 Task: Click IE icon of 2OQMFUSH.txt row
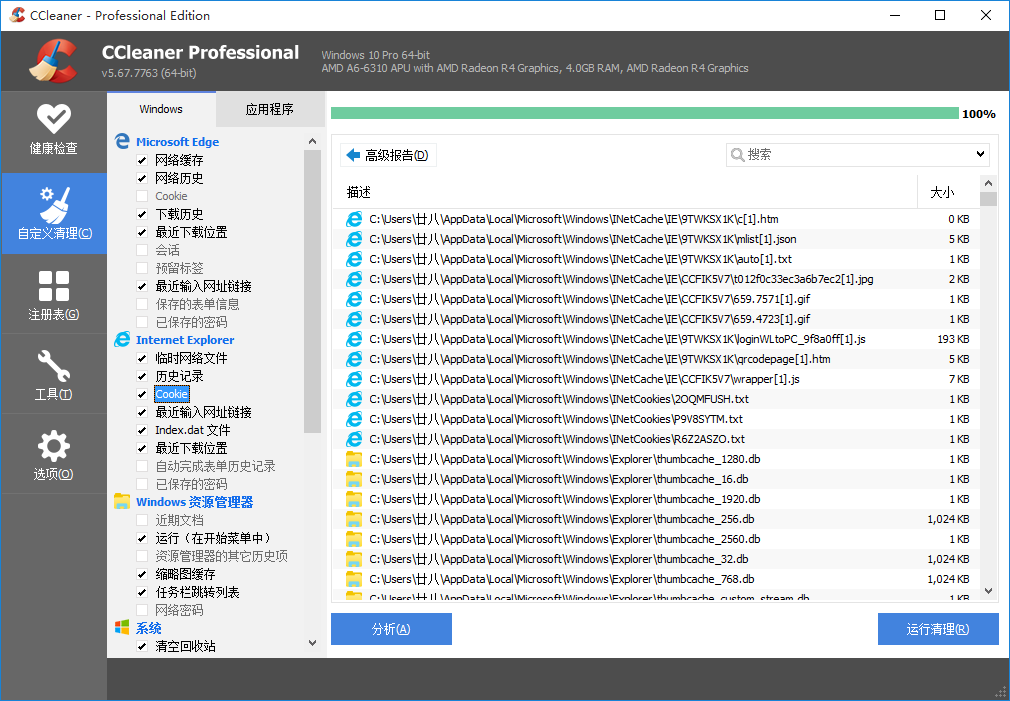point(354,399)
